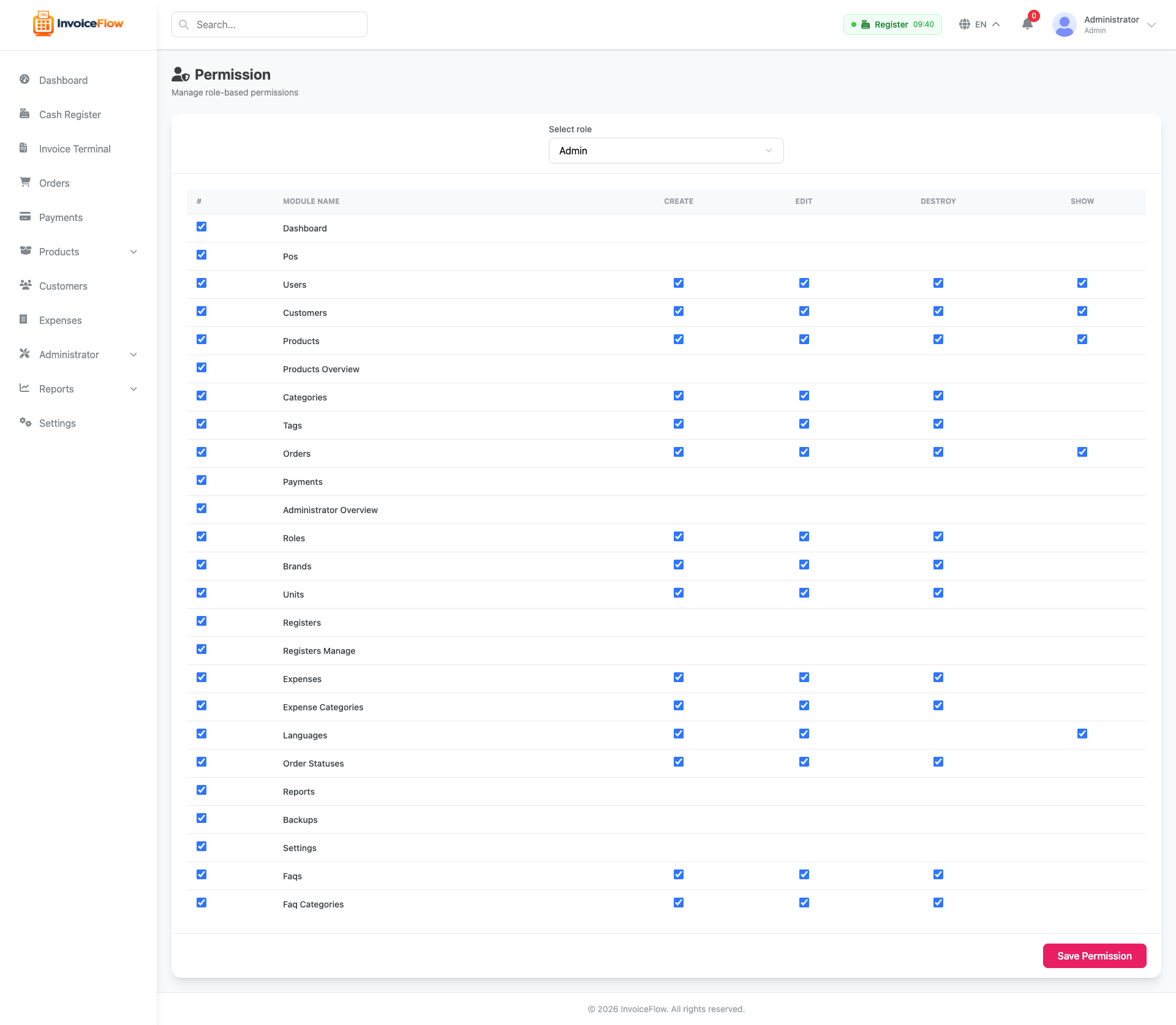Uncheck Customers Edit permission
This screenshot has height=1025, width=1176.
click(804, 311)
